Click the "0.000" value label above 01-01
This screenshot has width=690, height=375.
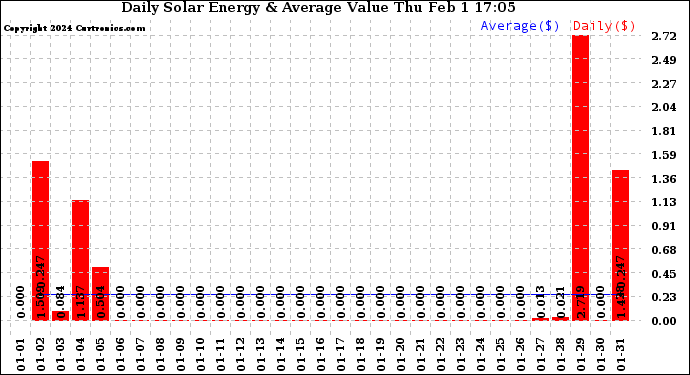pos(21,302)
